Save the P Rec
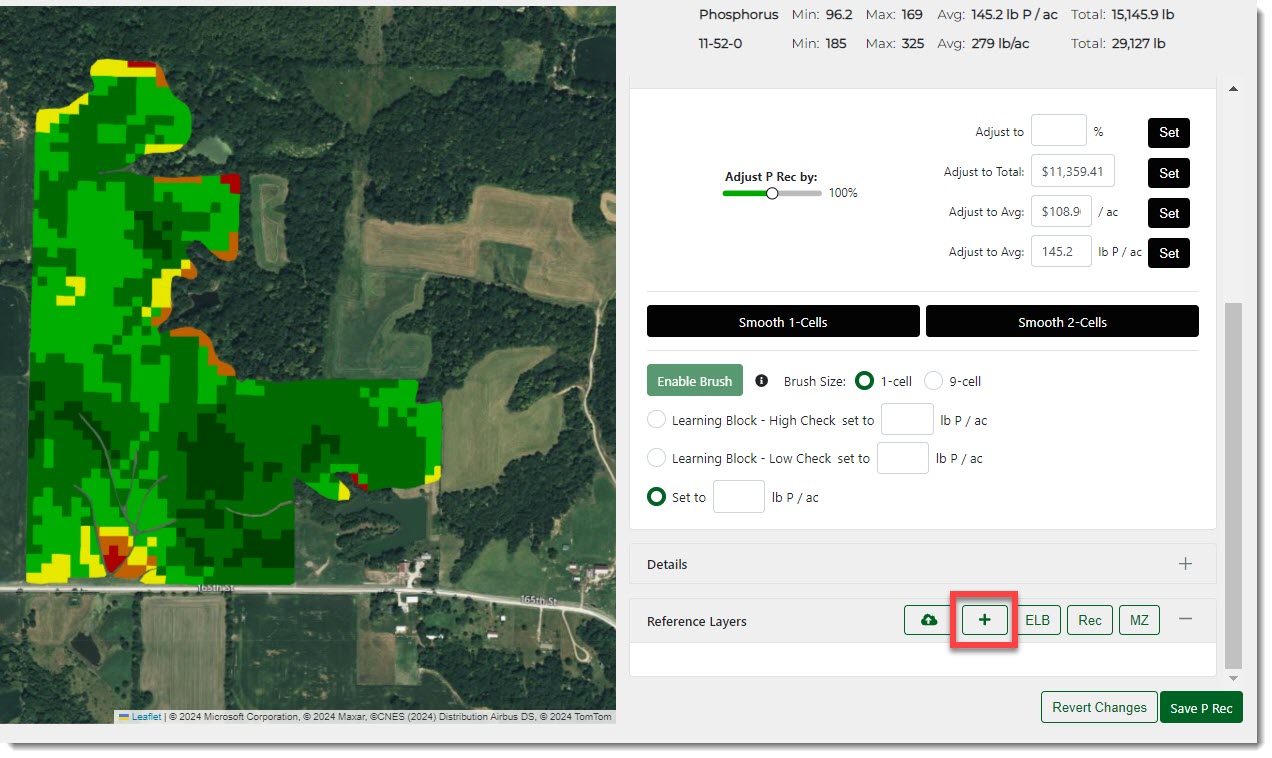The image size is (1272, 758). (1201, 708)
